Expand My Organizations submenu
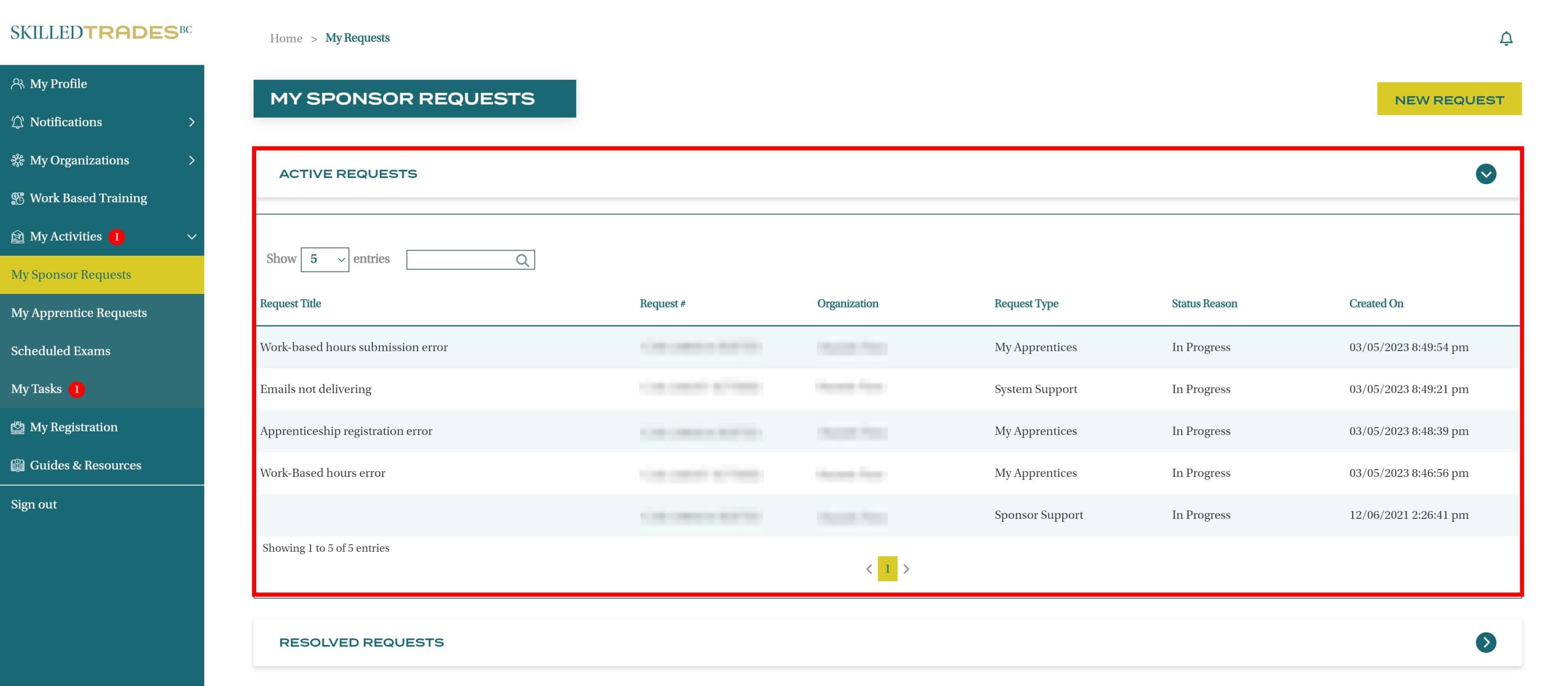Viewport: 1568px width, 686px height. 191,161
